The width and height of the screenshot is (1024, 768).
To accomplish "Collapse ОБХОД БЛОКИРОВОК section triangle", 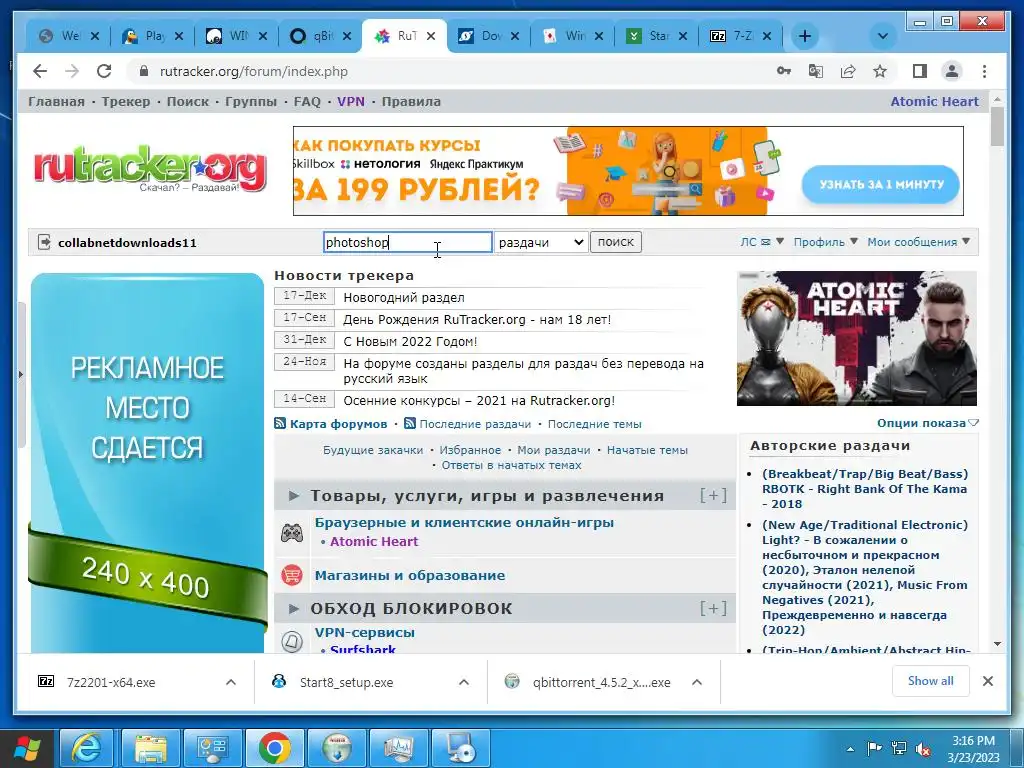I will (x=294, y=609).
